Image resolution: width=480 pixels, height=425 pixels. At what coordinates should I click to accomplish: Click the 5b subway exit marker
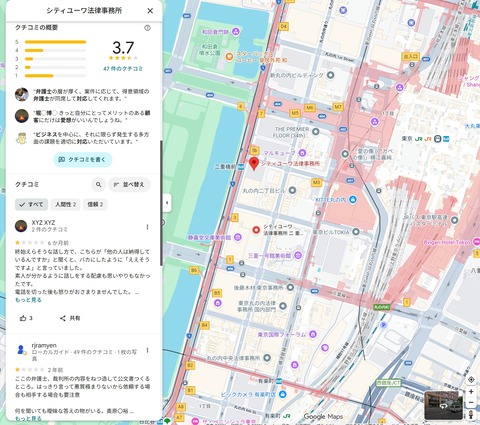click(255, 150)
